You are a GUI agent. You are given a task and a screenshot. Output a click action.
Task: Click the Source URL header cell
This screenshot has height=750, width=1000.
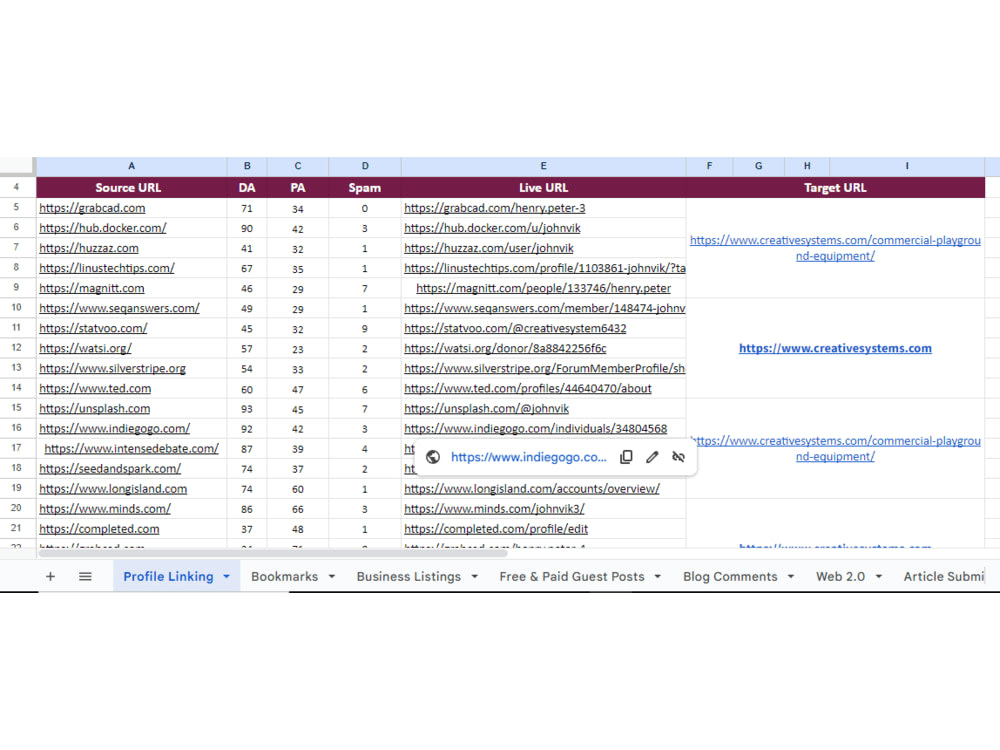(131, 188)
